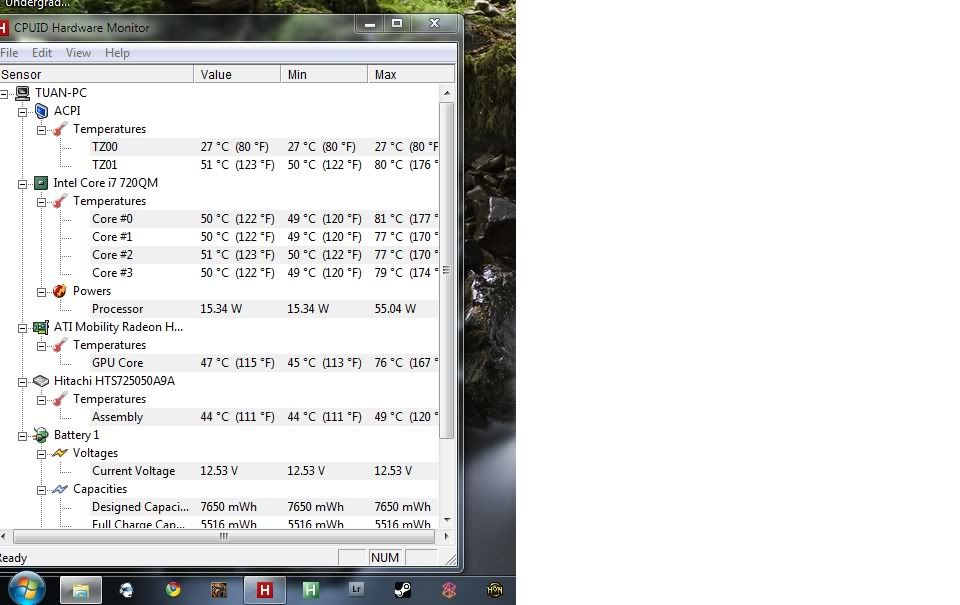Click vertical scrollbar up arrow
The width and height of the screenshot is (960, 605).
447,93
